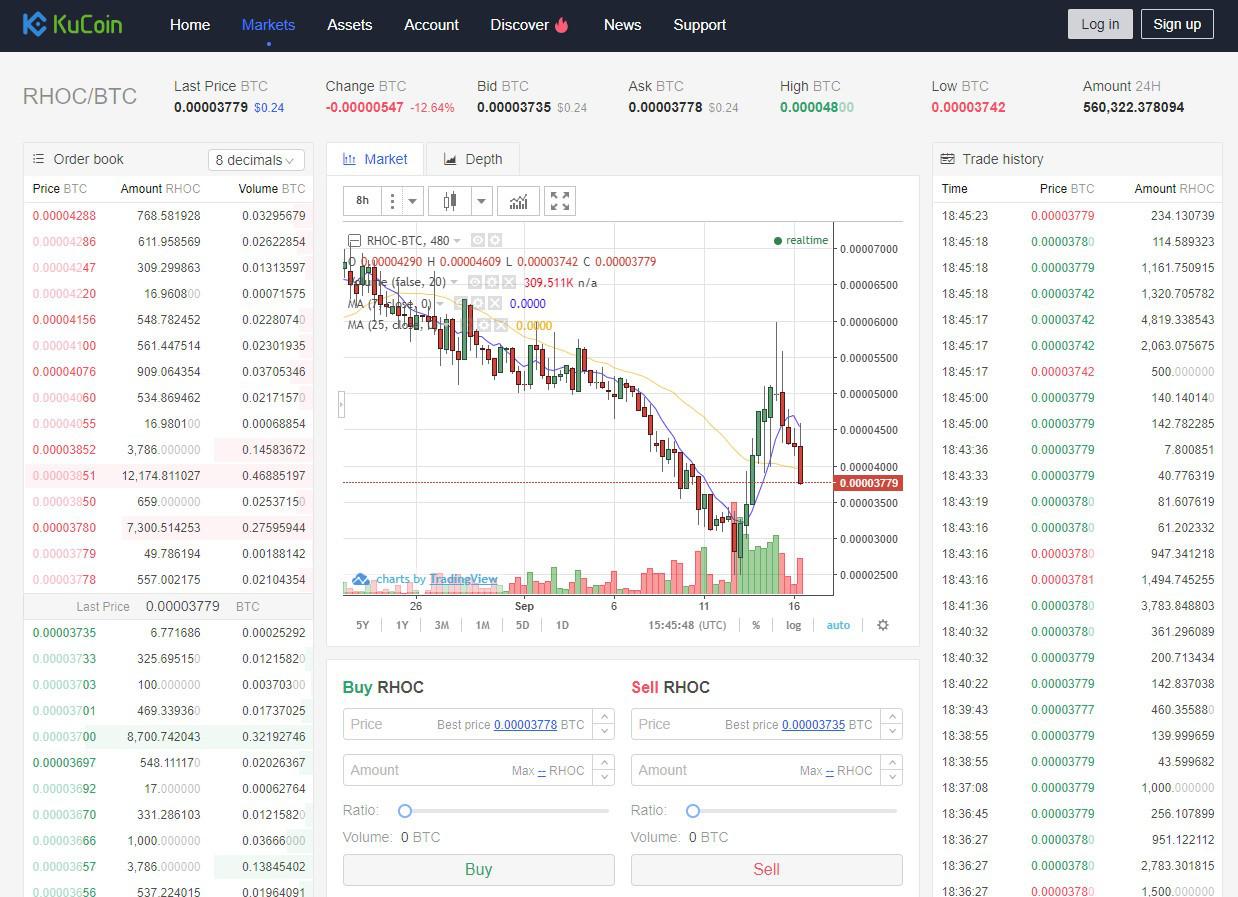Click the Depth tab chart icon
The width and height of the screenshot is (1238, 897).
pyautogui.click(x=450, y=159)
